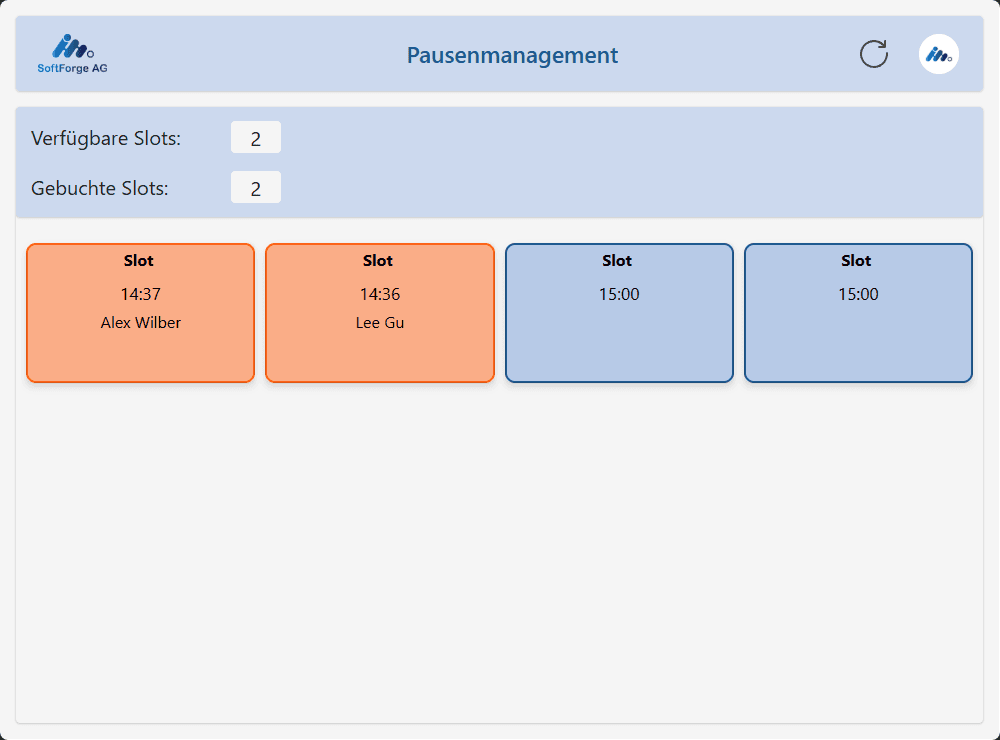Click the Gebuchte Slots label
Viewport: 1000px width, 740px height.
pos(99,188)
